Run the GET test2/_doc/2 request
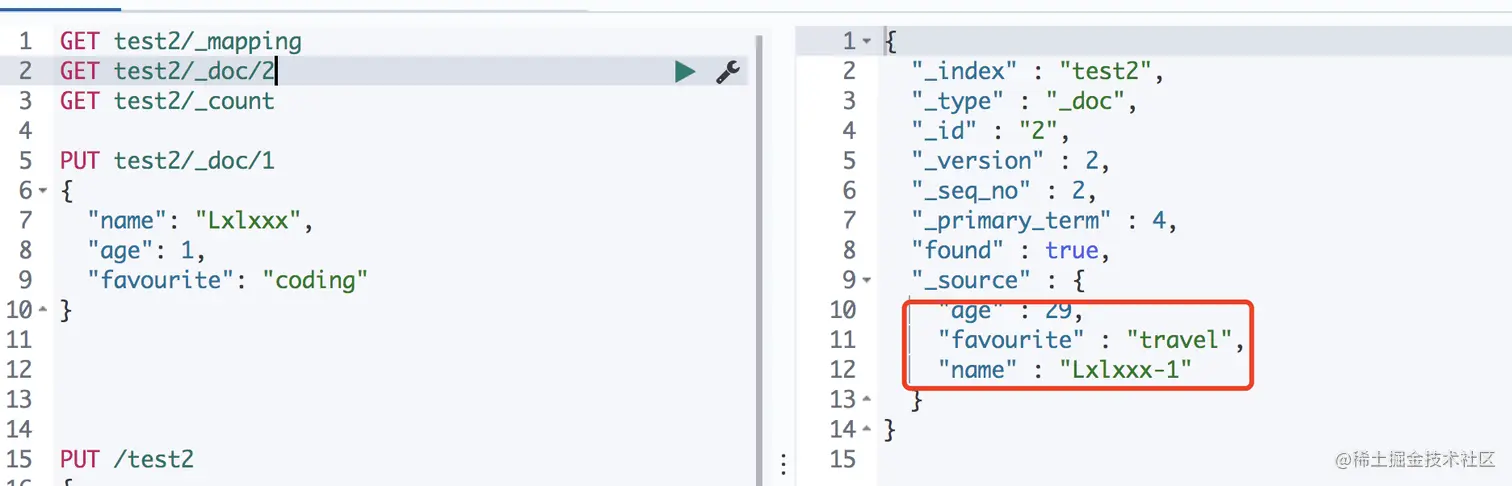This screenshot has width=1512, height=486. point(685,71)
